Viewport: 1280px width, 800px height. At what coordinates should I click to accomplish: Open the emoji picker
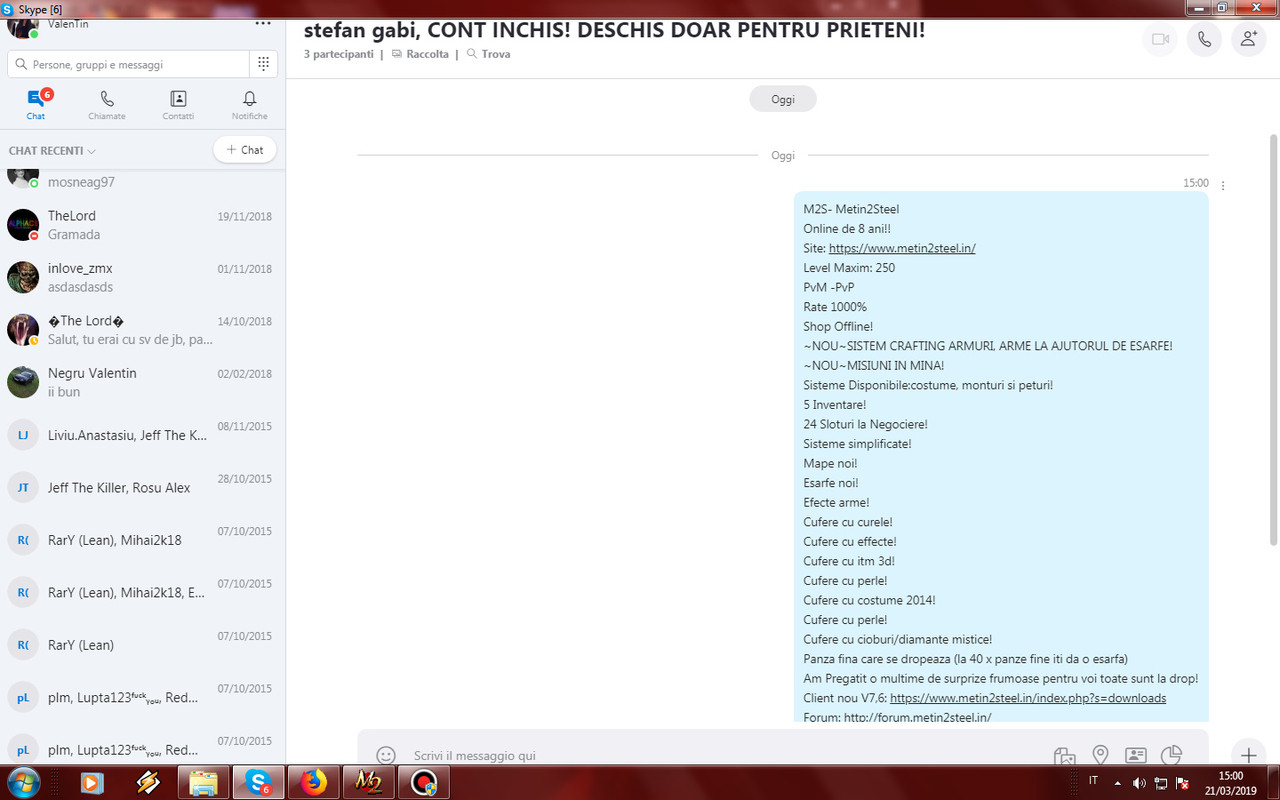point(386,757)
